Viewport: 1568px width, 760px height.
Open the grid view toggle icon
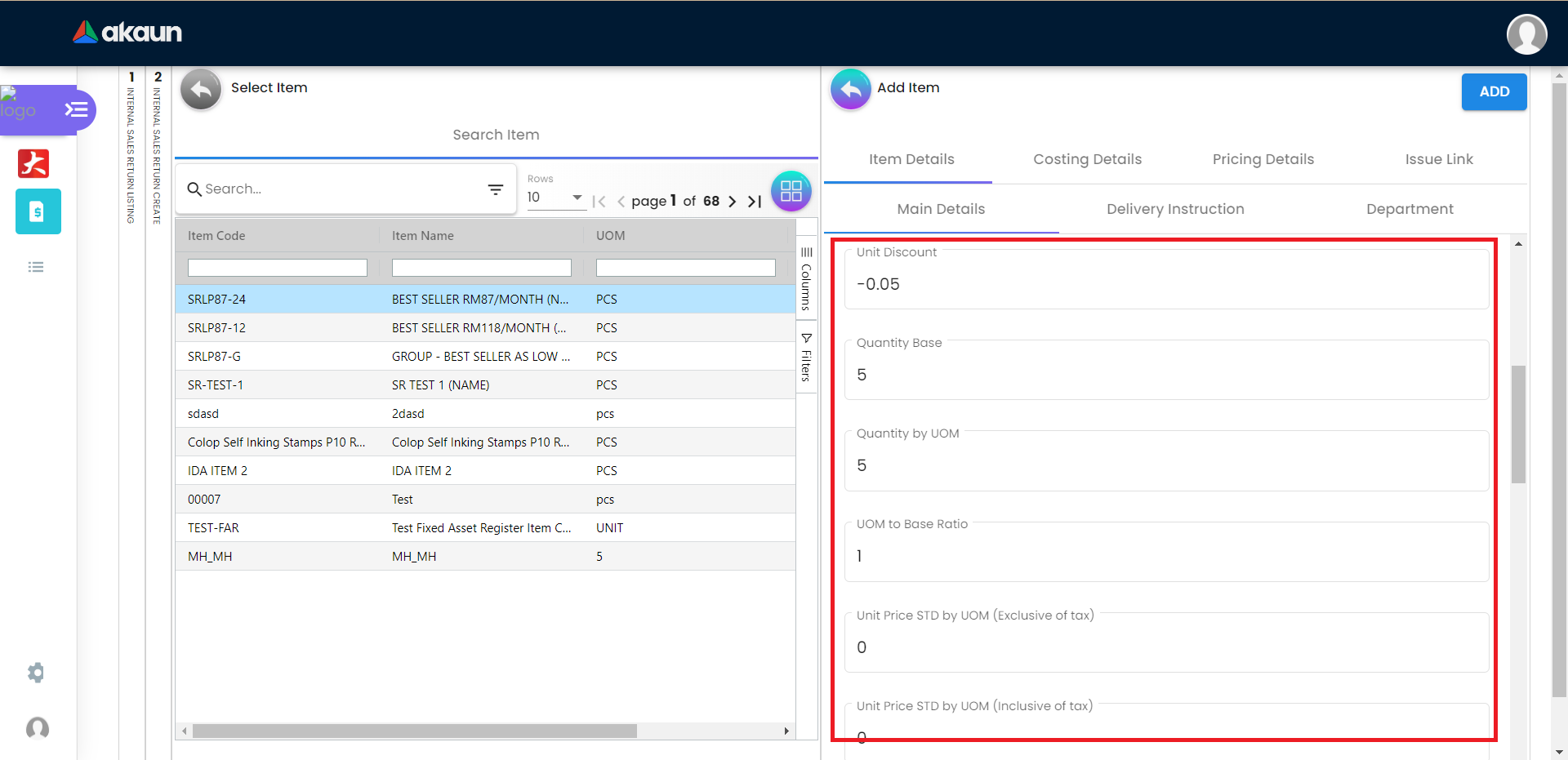791,192
